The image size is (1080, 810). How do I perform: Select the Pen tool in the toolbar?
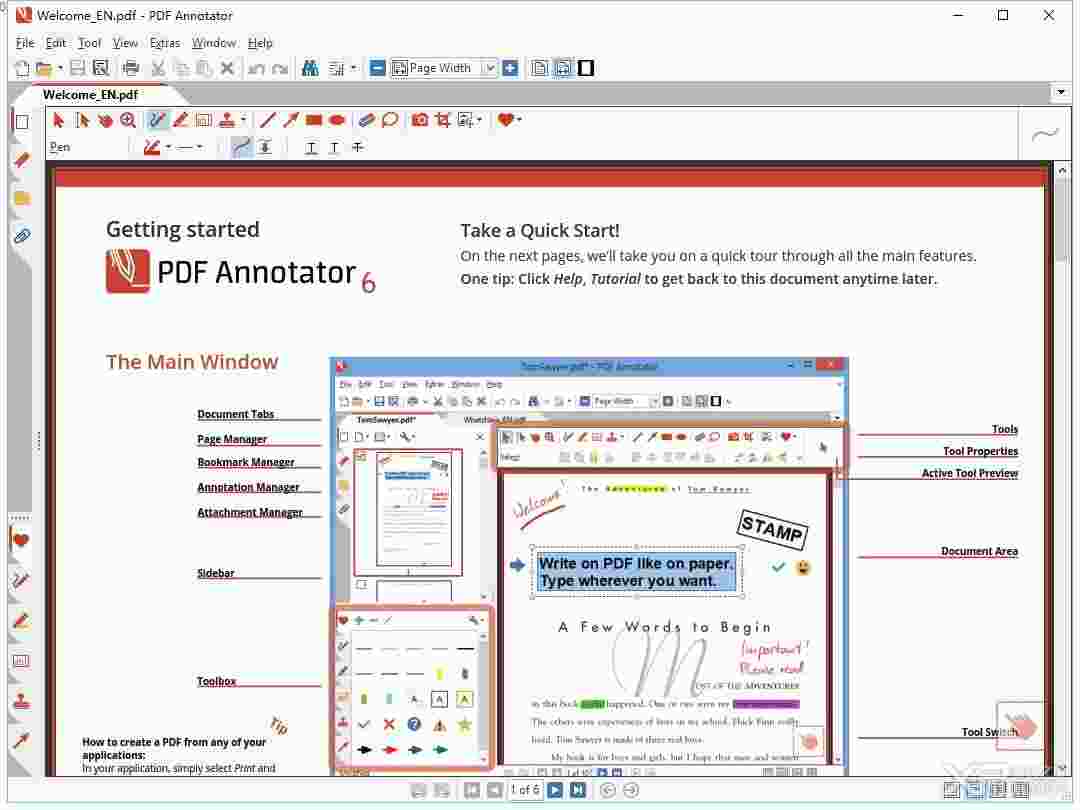click(x=158, y=121)
